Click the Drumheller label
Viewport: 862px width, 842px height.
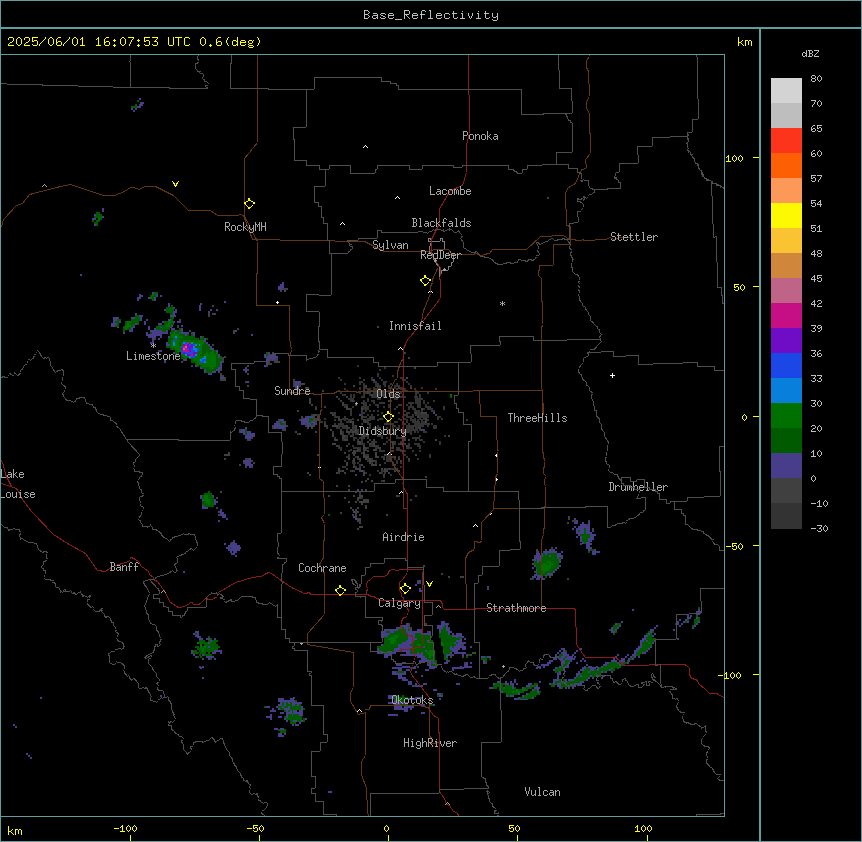pos(638,487)
